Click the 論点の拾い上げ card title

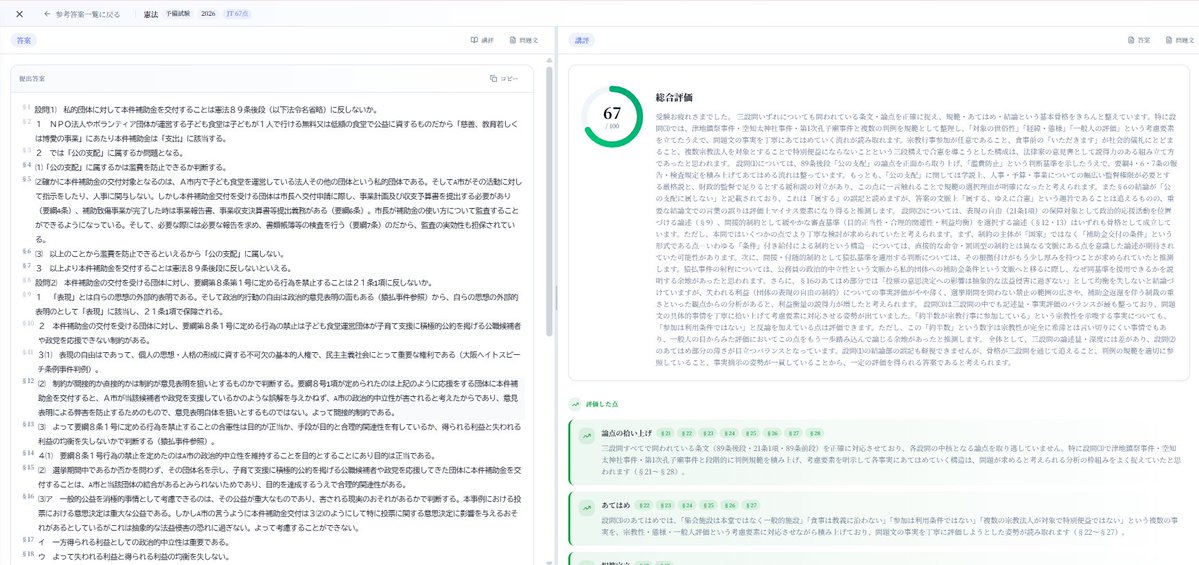[x=626, y=433]
